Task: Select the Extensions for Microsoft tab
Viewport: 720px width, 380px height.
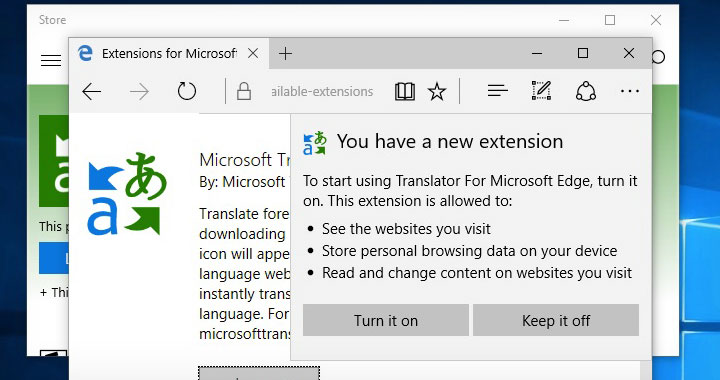Action: pyautogui.click(x=169, y=54)
